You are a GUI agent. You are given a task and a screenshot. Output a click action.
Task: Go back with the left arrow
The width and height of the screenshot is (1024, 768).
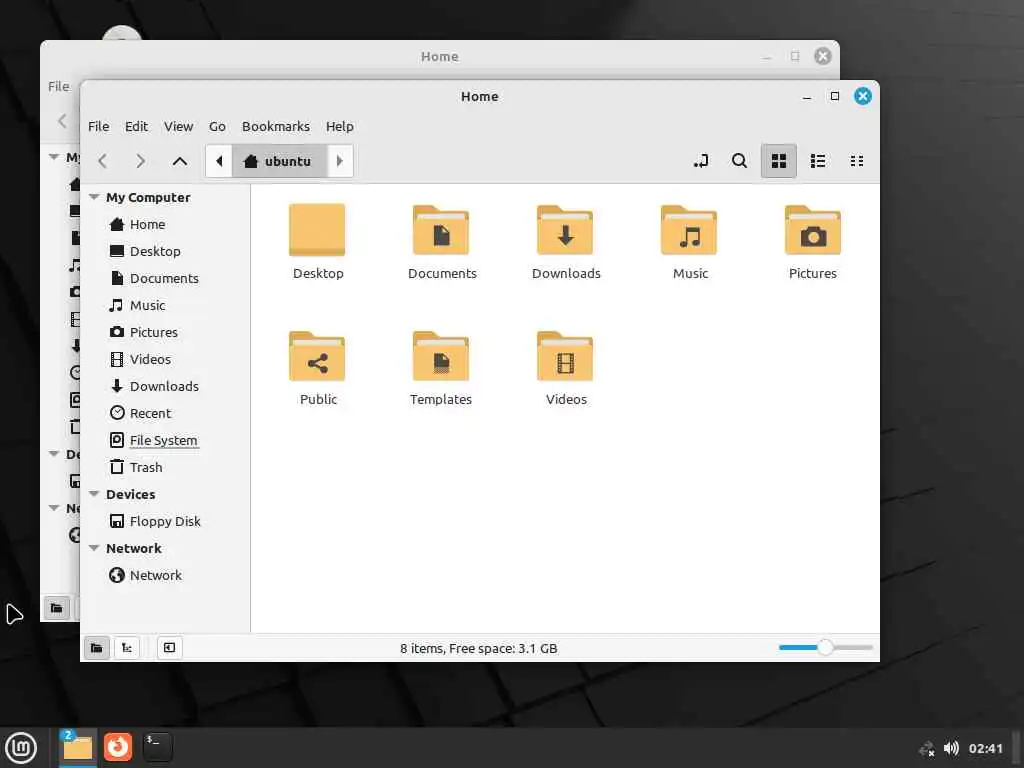point(103,161)
